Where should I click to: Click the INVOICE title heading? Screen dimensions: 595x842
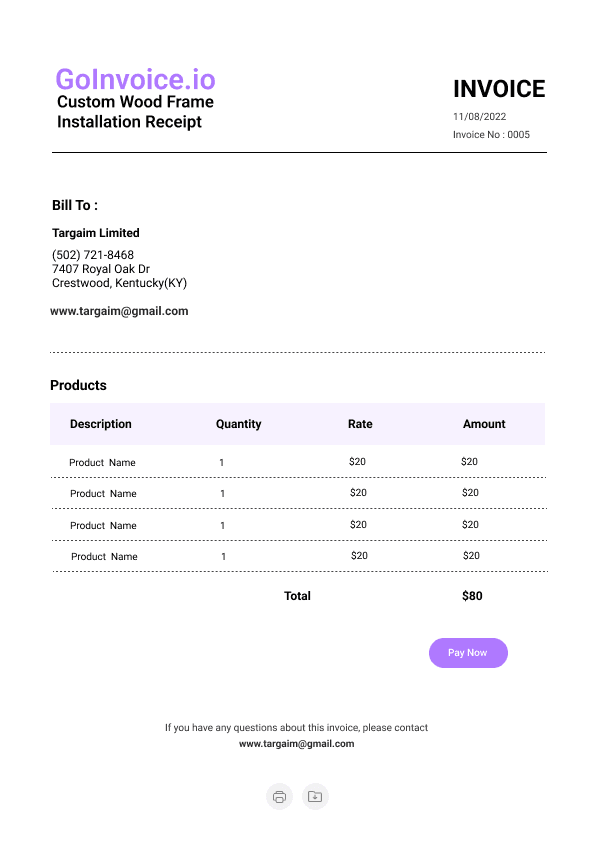point(499,89)
